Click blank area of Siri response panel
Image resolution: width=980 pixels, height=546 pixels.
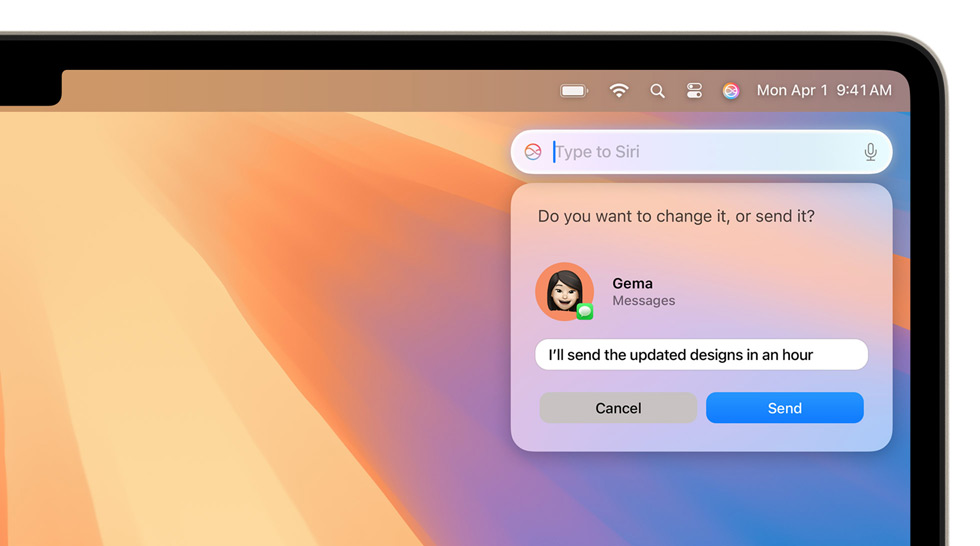coord(780,290)
